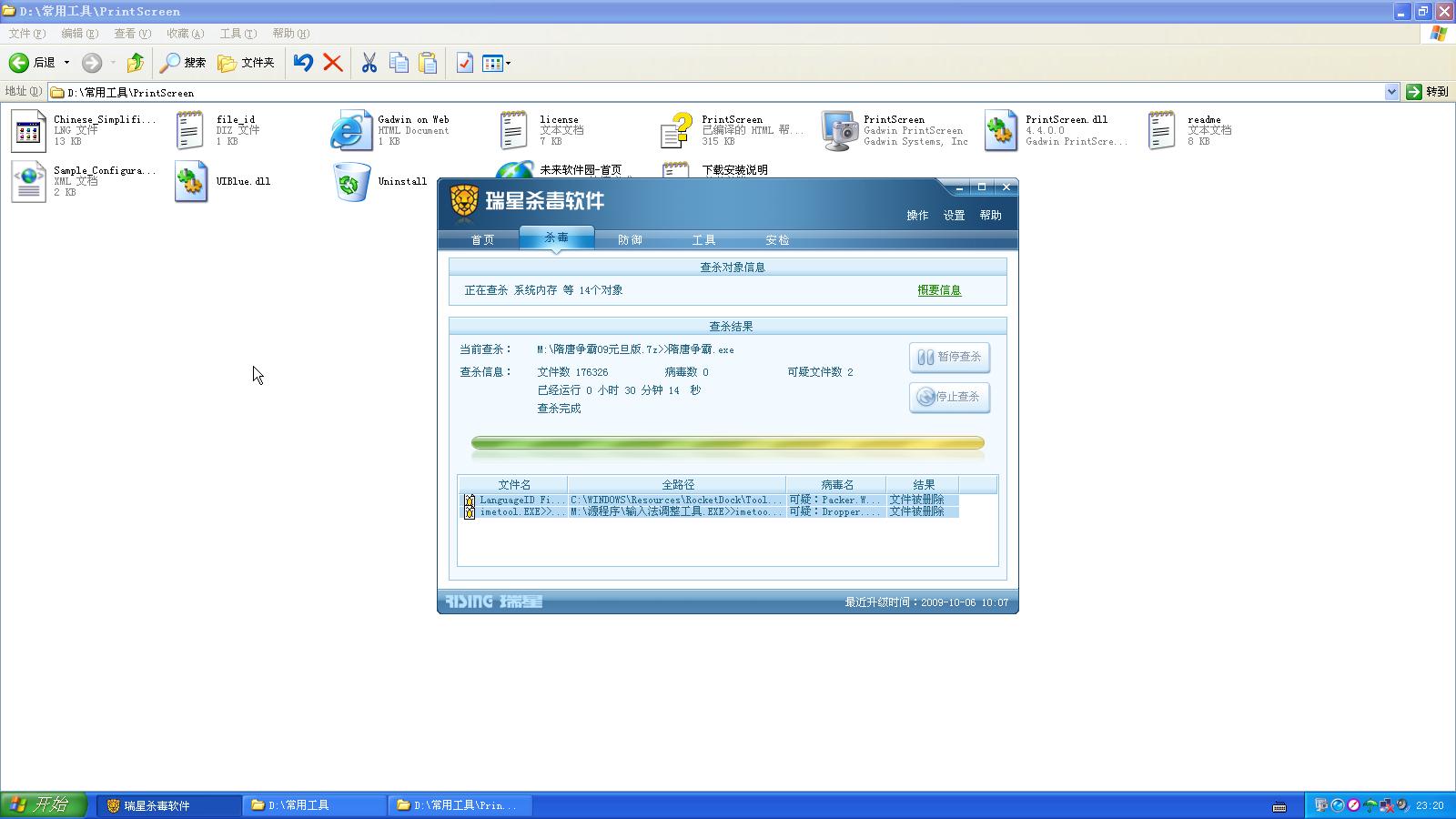Open the 设置 menu in Rising
1456x819 pixels.
pyautogui.click(x=954, y=216)
